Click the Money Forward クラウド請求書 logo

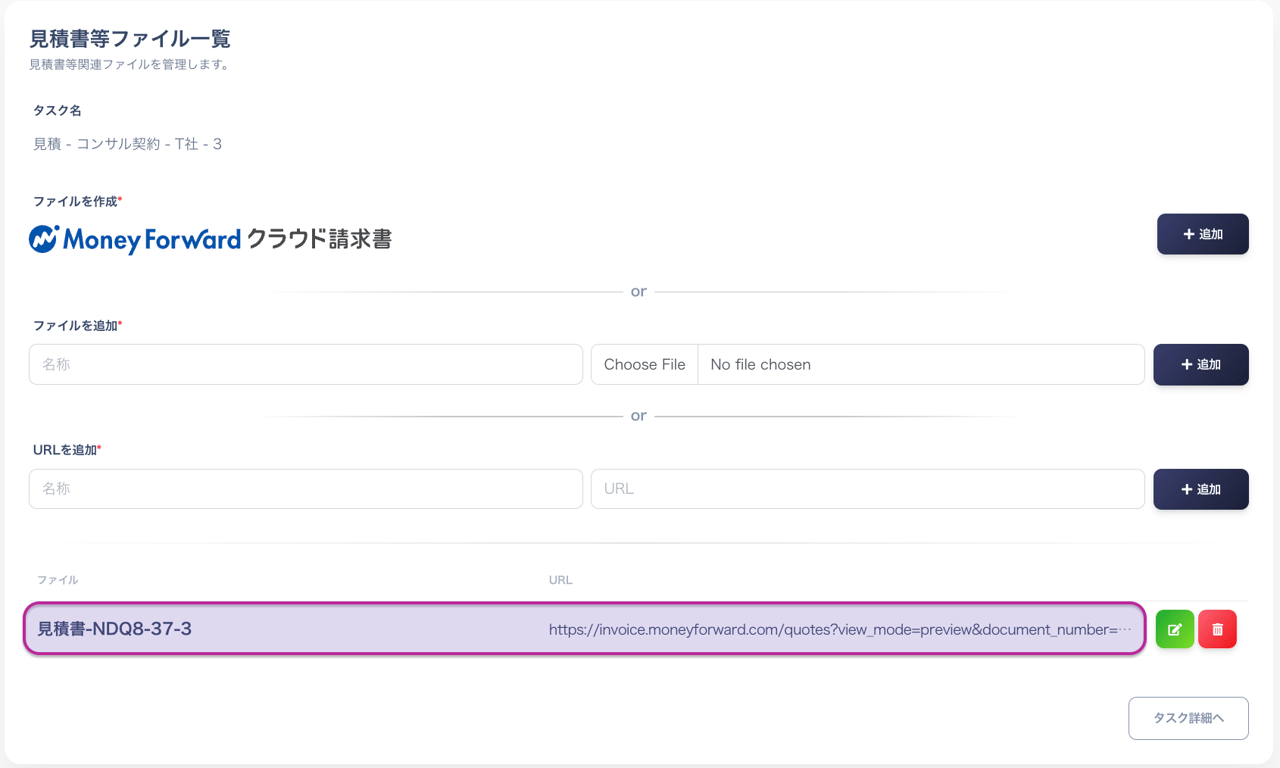click(210, 239)
